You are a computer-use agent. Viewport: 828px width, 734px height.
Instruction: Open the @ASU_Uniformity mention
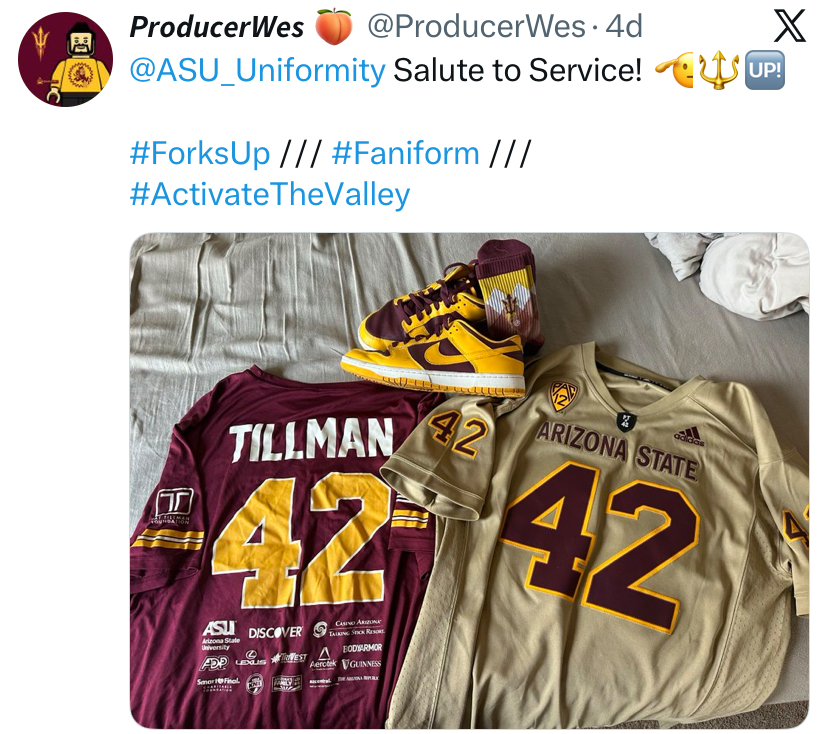coord(258,71)
